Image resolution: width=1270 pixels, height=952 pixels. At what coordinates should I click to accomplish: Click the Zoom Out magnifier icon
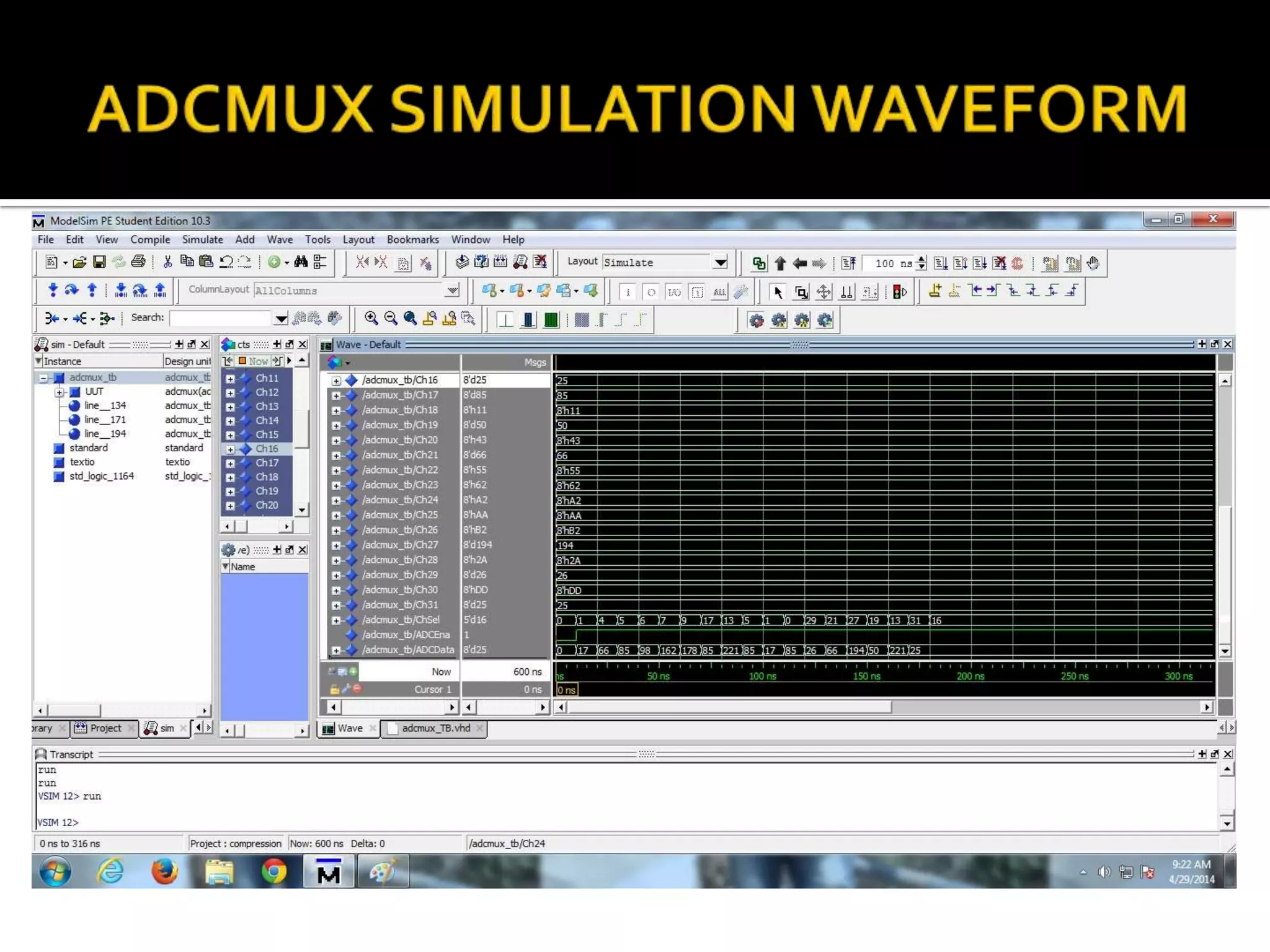tap(391, 319)
